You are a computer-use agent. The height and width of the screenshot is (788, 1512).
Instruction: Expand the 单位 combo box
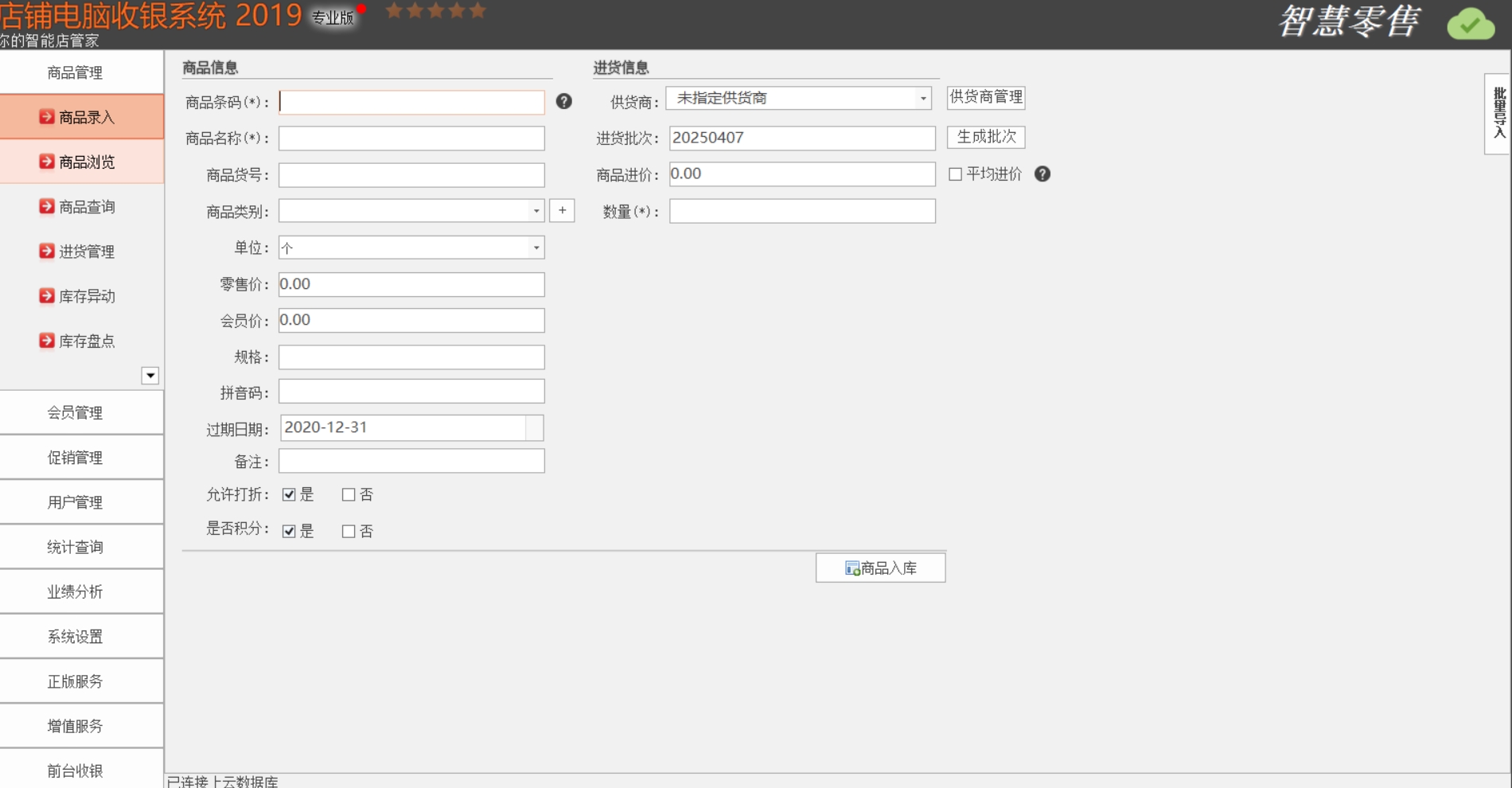pyautogui.click(x=536, y=248)
